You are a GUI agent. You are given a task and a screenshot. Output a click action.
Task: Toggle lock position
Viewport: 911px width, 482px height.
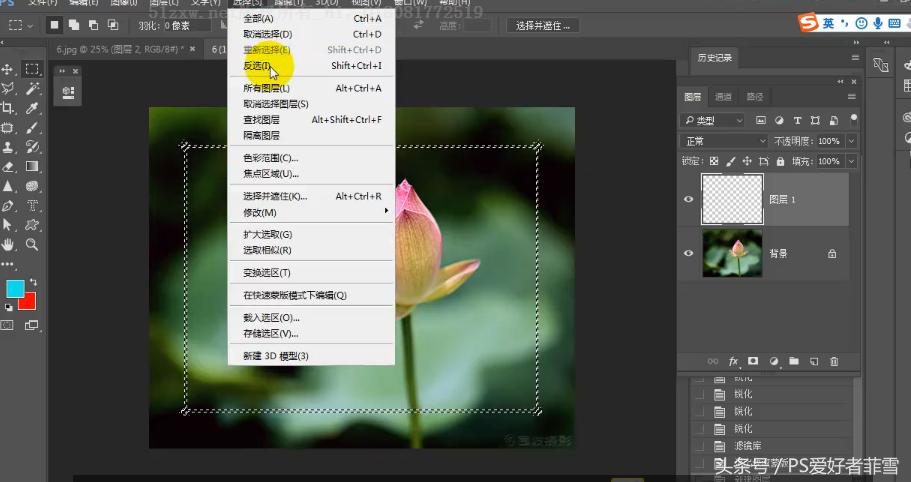pyautogui.click(x=747, y=161)
